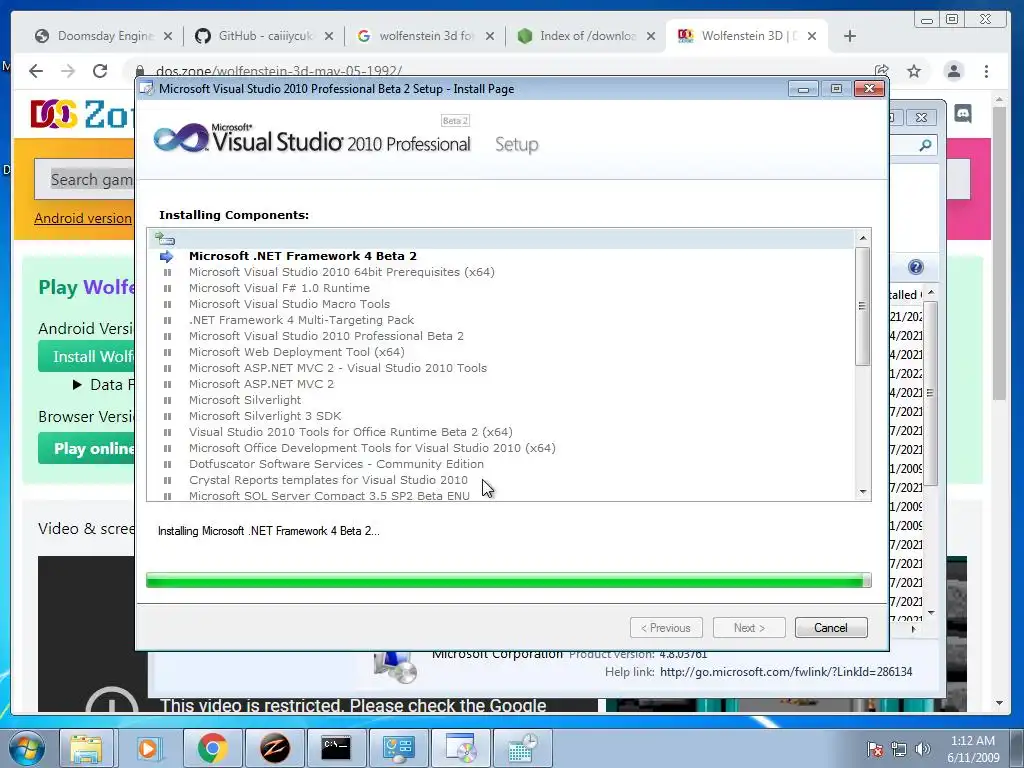Open the Z app on taskbar
1024x768 pixels.
(275, 748)
